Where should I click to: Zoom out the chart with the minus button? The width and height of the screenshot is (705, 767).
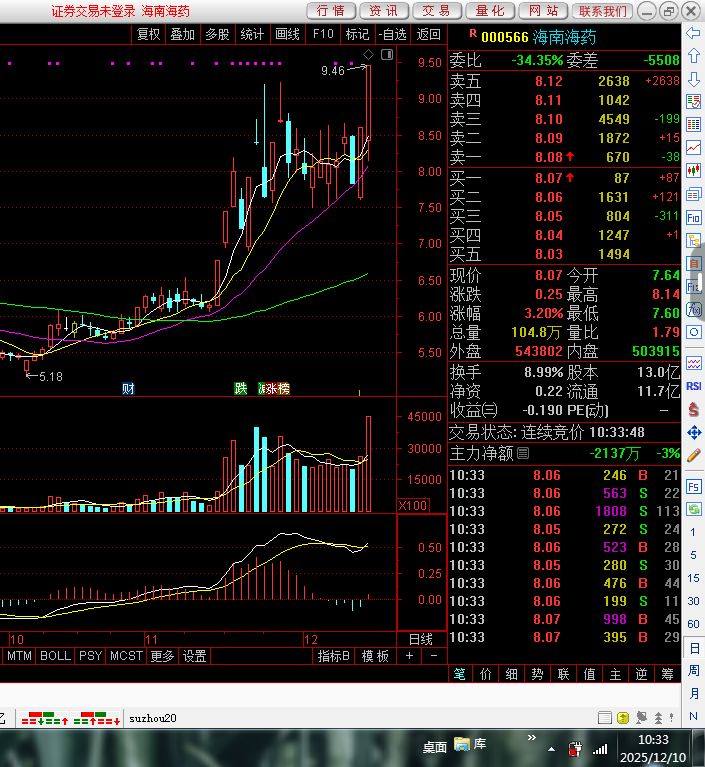point(433,656)
